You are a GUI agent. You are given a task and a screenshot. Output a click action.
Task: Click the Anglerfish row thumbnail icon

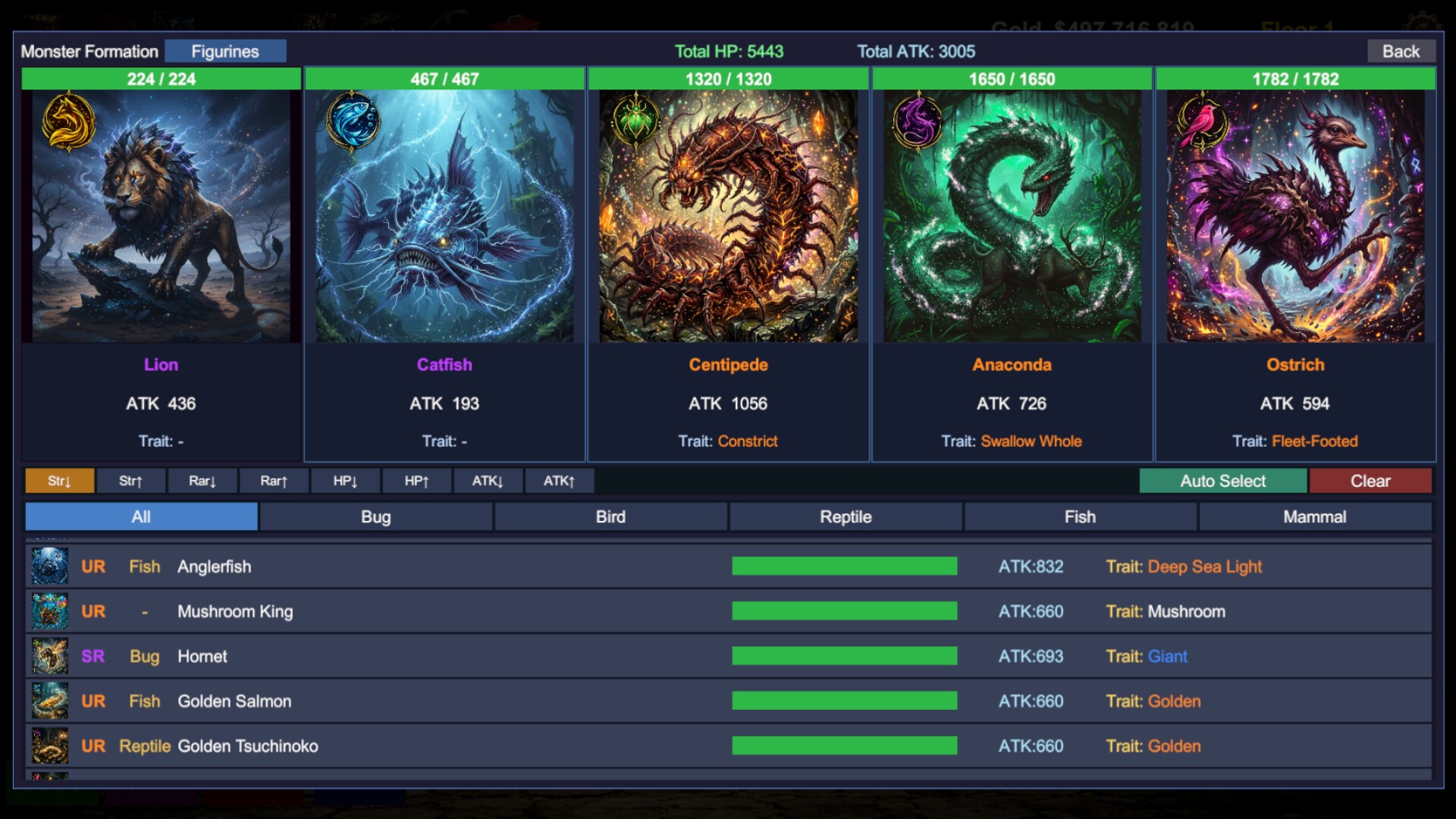[50, 566]
